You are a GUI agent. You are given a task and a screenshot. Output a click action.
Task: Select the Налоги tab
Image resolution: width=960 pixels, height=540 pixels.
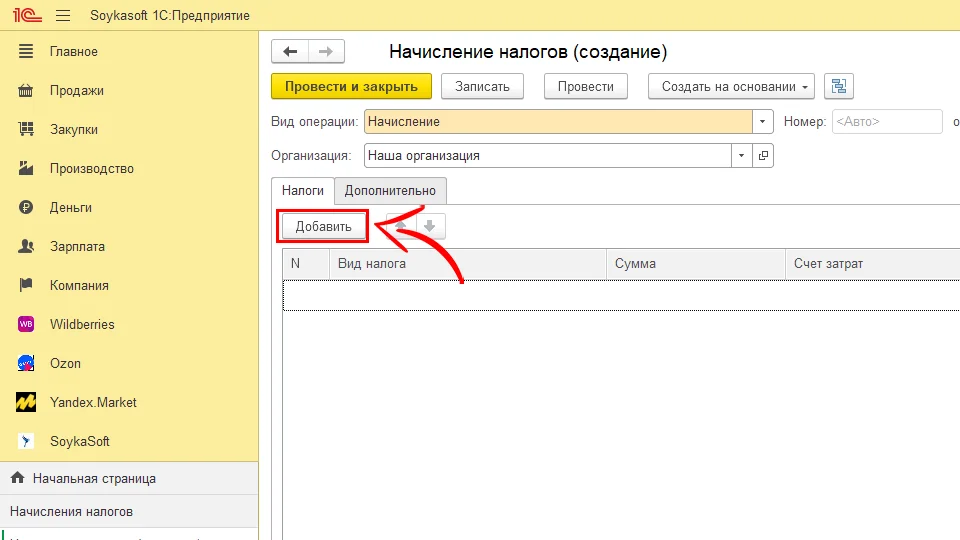(x=302, y=190)
